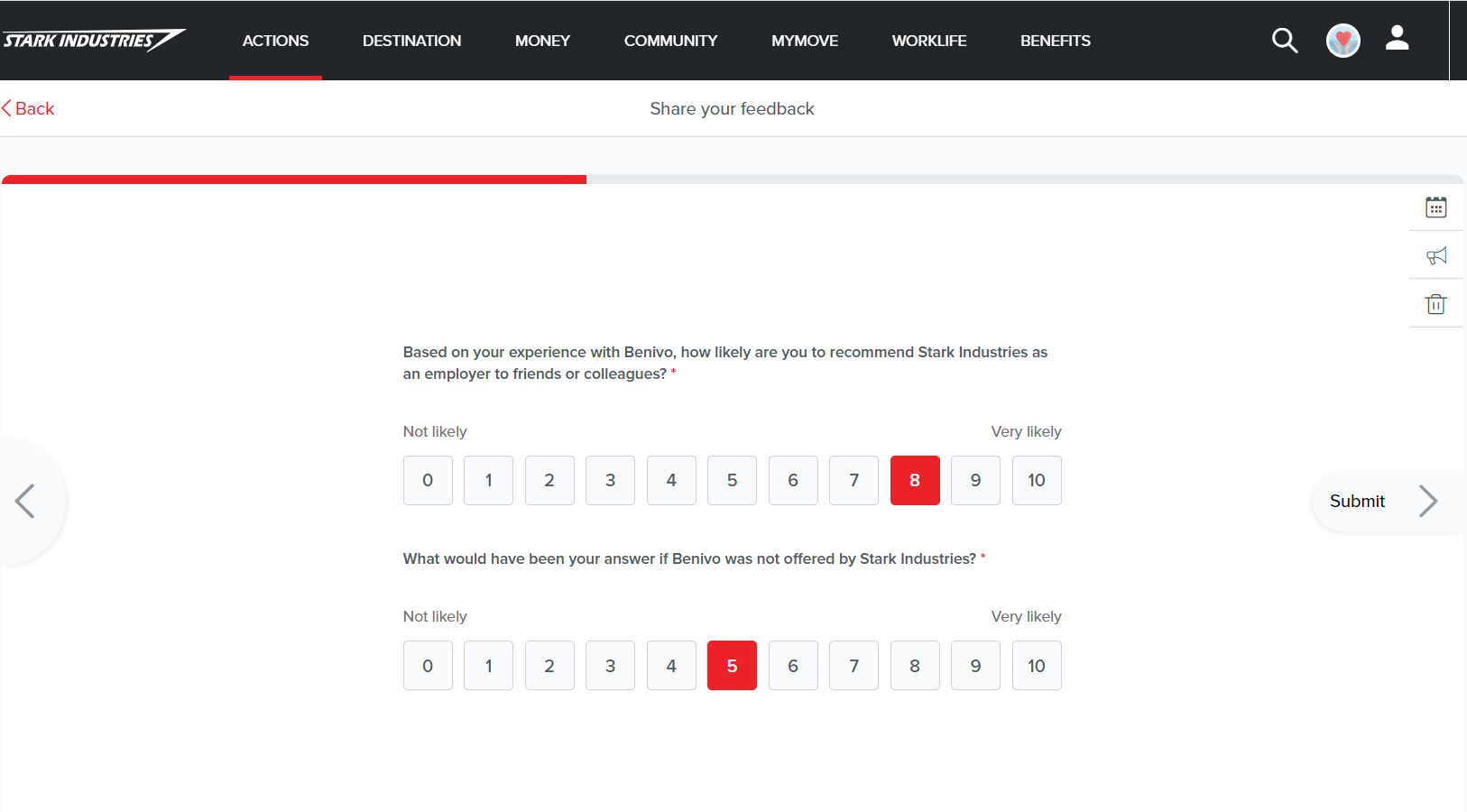Select rating 10 for recommendation question
Image resolution: width=1467 pixels, height=812 pixels.
point(1036,481)
